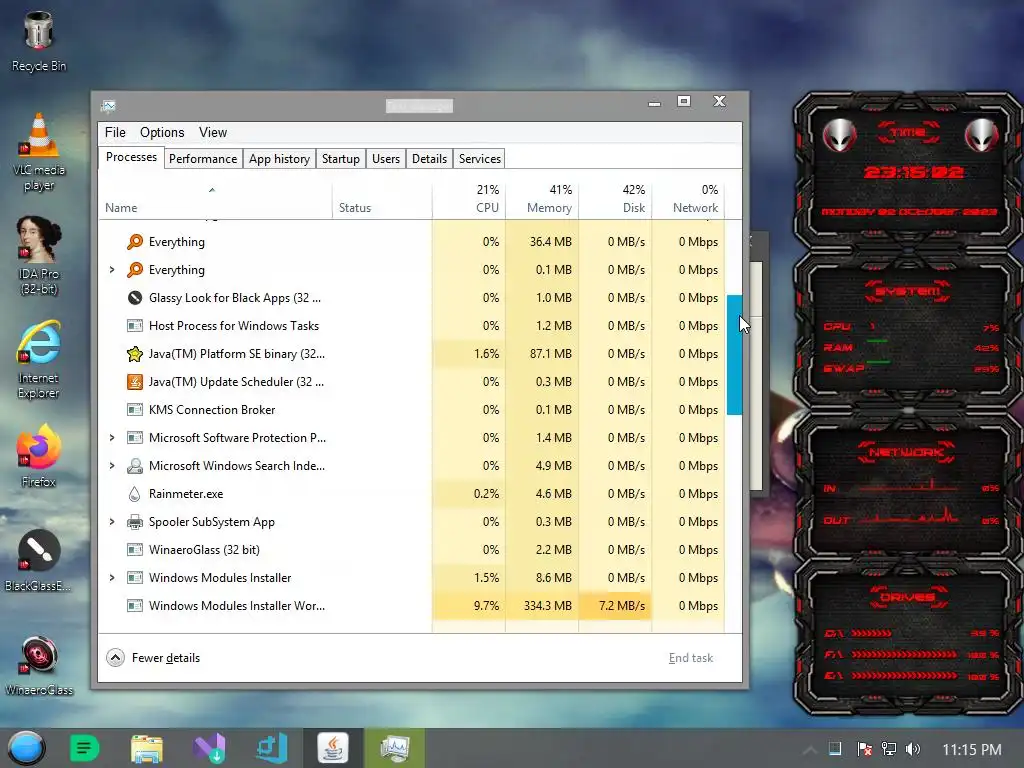The image size is (1024, 768).
Task: Select the KMS Connection Broker row
Action: pyautogui.click(x=412, y=410)
